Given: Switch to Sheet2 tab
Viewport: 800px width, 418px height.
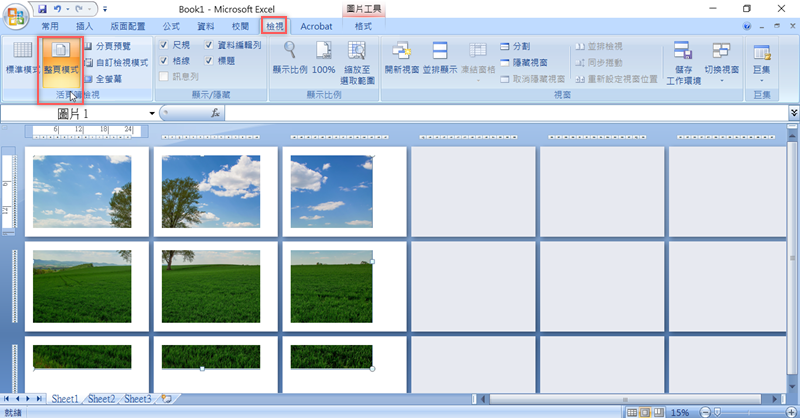Looking at the screenshot, I should click(101, 399).
